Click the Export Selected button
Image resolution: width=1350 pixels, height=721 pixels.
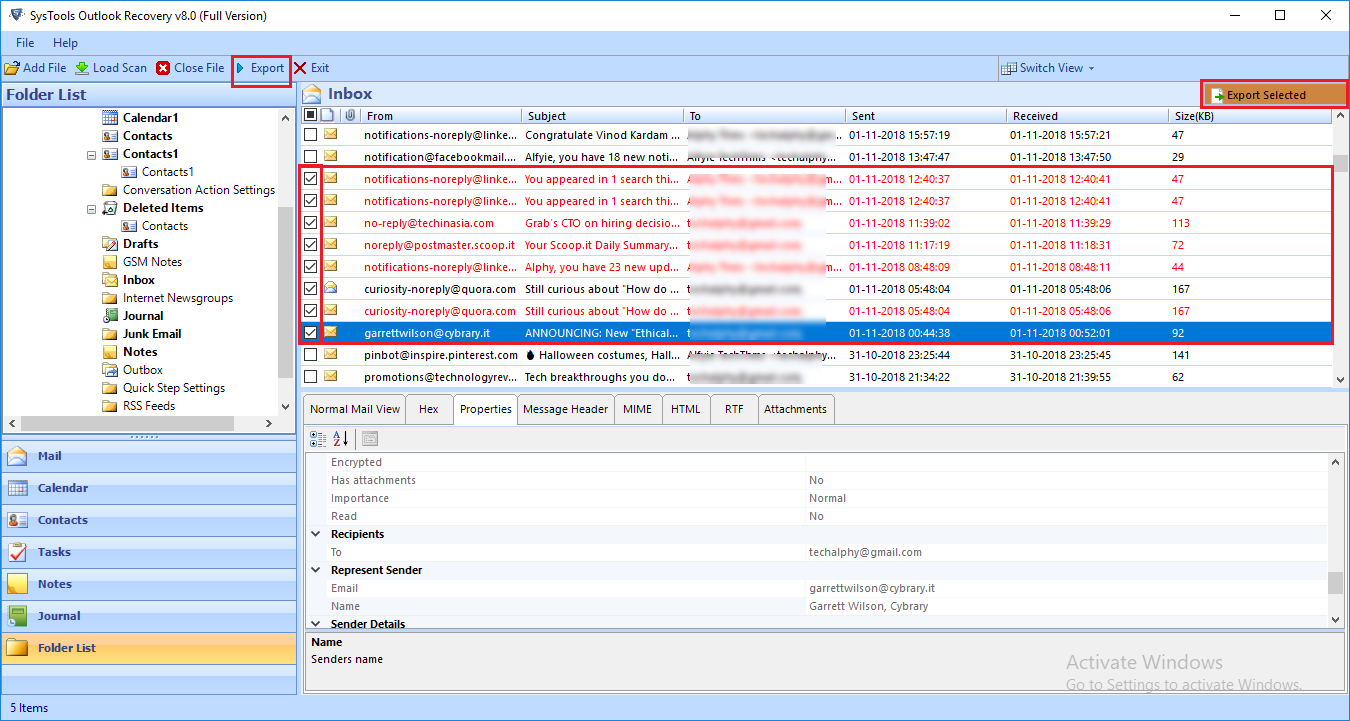1275,95
